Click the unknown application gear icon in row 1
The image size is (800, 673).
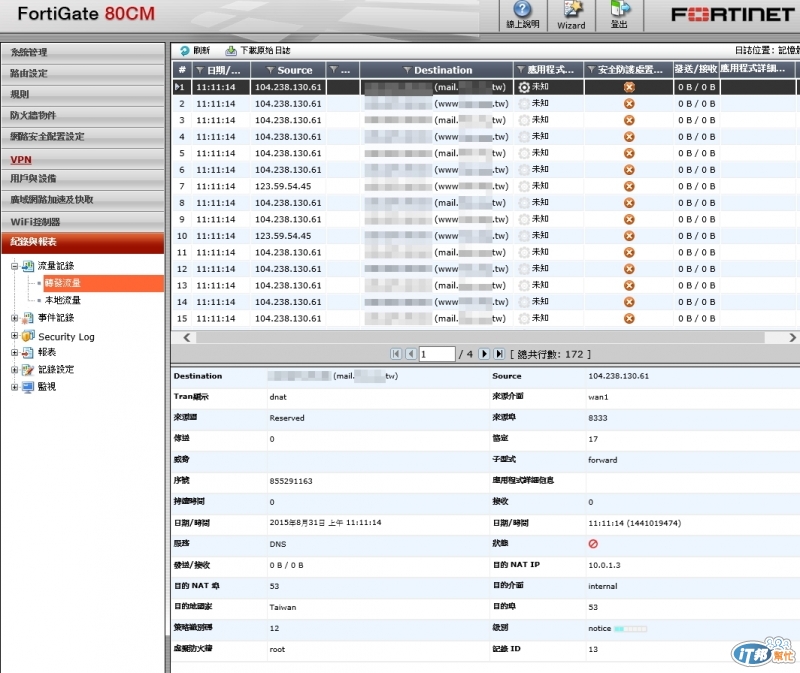pyautogui.click(x=524, y=87)
